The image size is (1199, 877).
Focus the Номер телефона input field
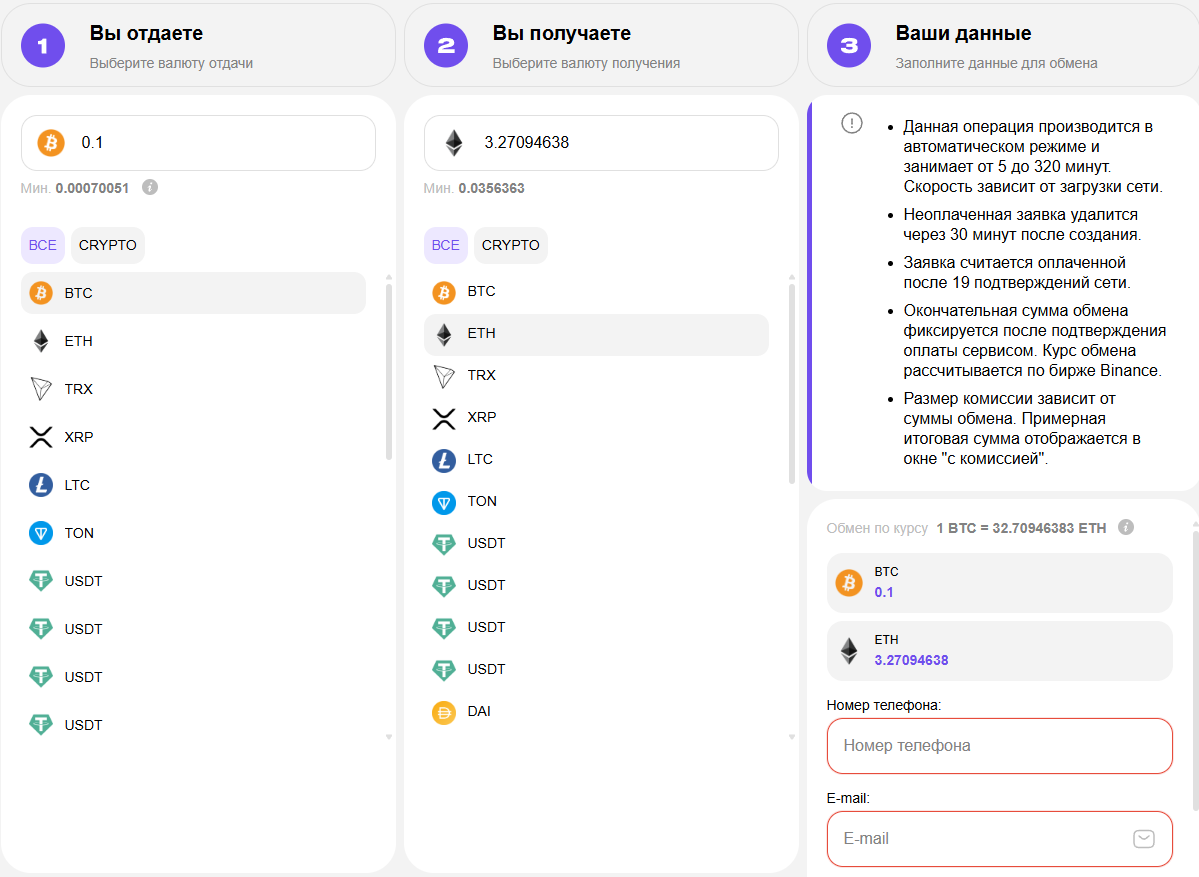999,746
